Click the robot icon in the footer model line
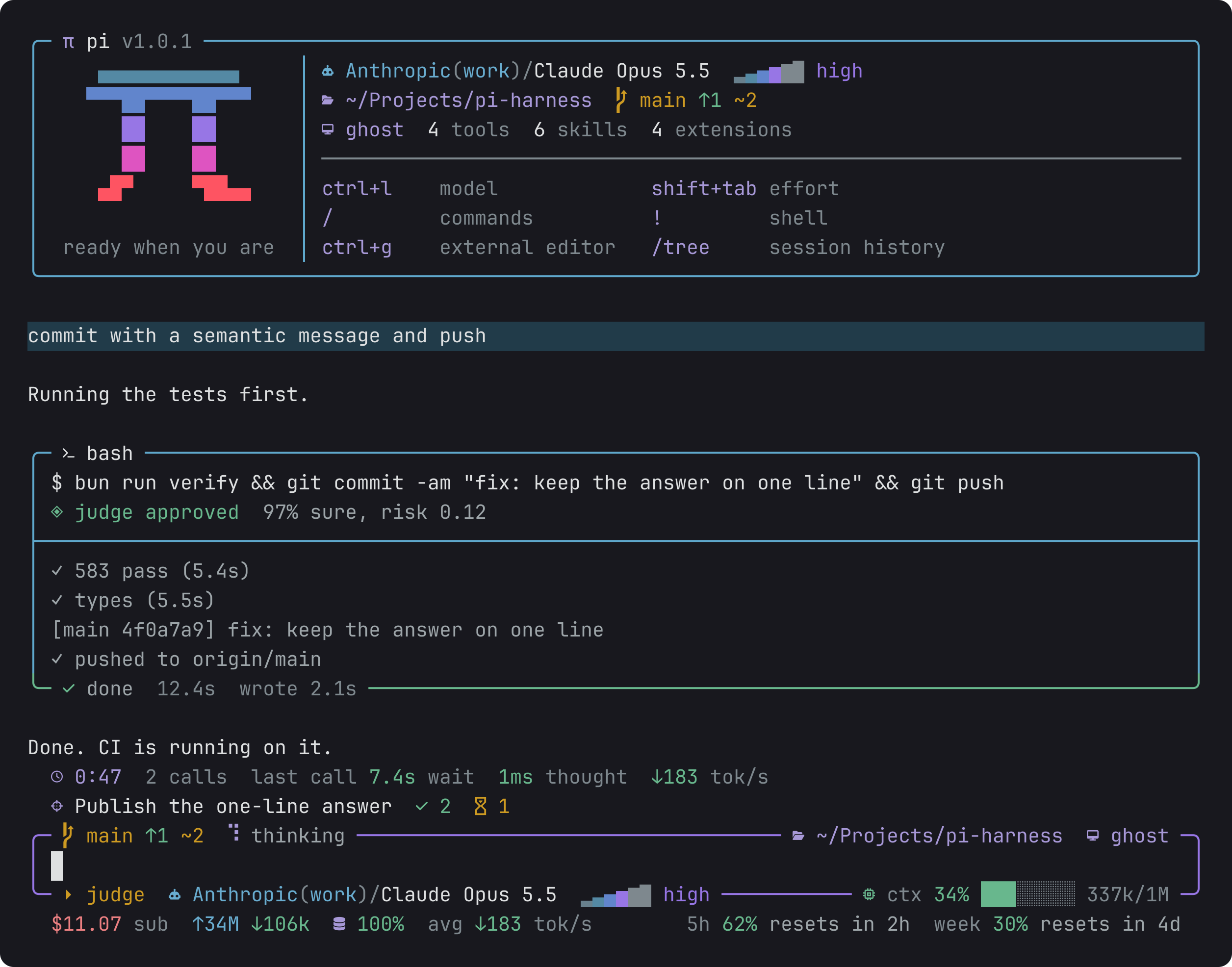Image resolution: width=1232 pixels, height=967 pixels. point(175,894)
